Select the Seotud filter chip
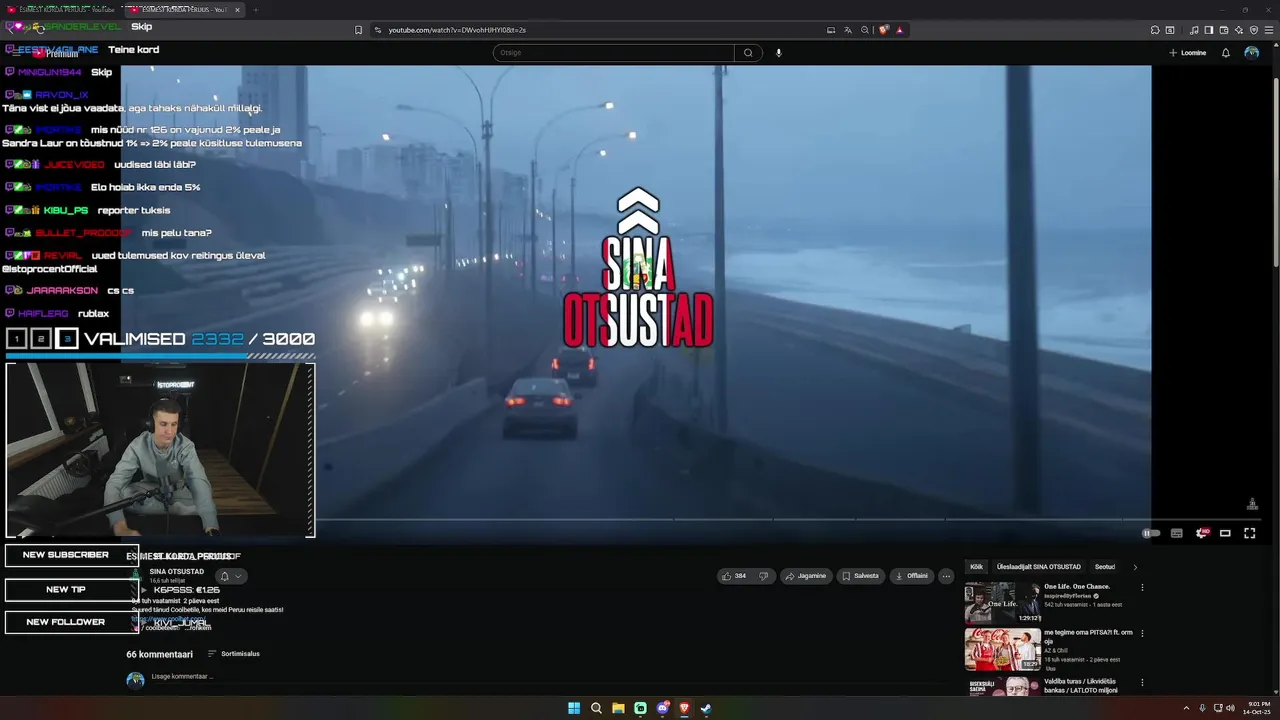This screenshot has height=720, width=1280. coord(1105,567)
